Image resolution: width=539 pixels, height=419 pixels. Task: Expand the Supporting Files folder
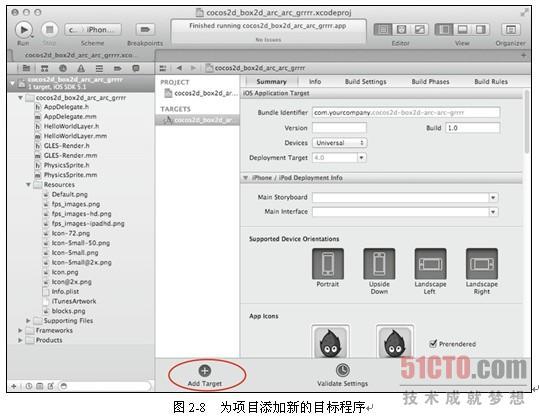click(29, 321)
